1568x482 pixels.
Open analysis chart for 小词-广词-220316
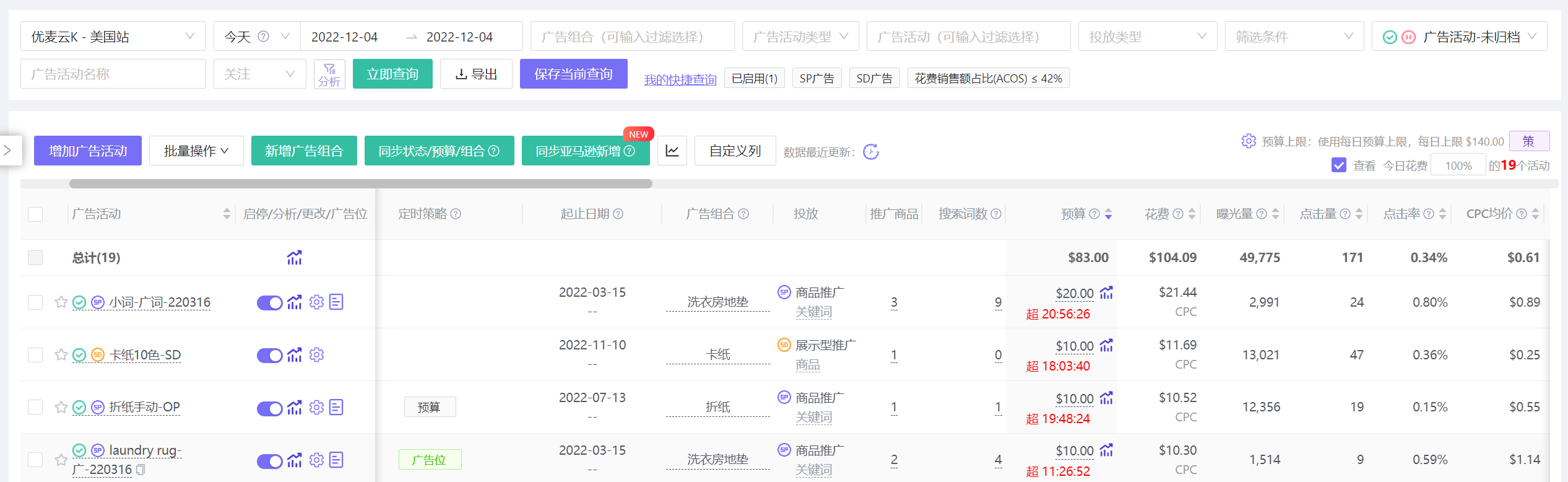295,302
